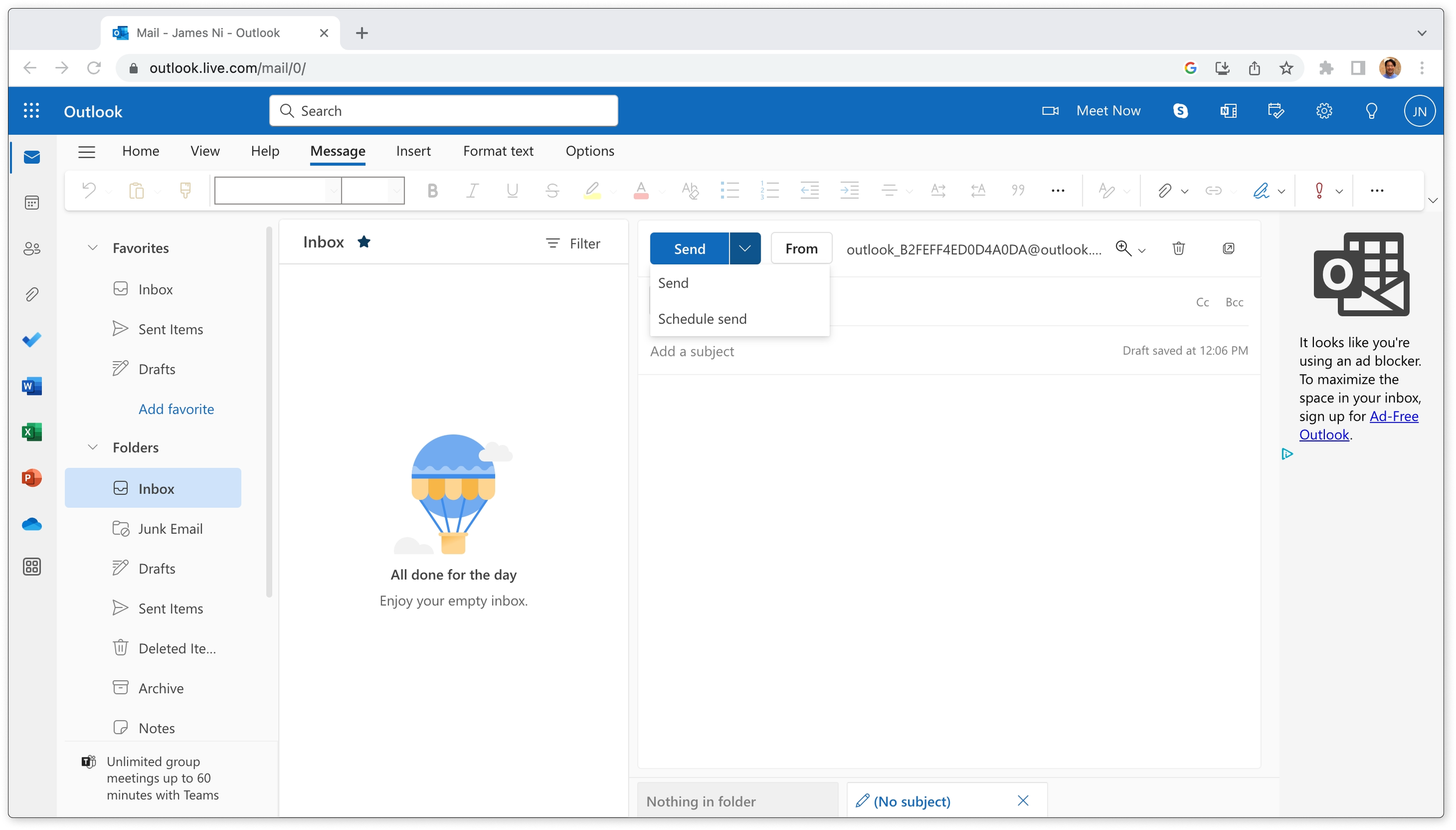This screenshot has width=1456, height=830.
Task: Switch to the Format text tab
Action: [498, 151]
